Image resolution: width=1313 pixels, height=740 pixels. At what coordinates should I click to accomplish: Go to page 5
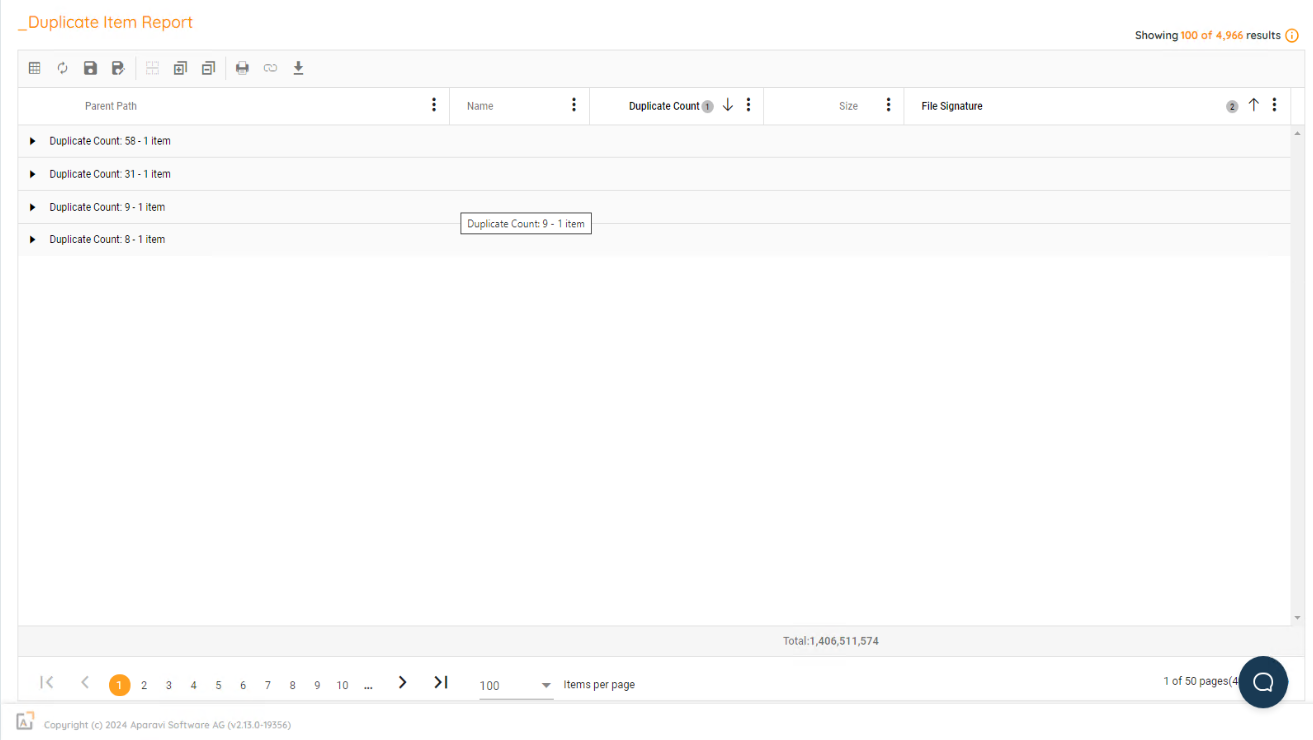218,685
